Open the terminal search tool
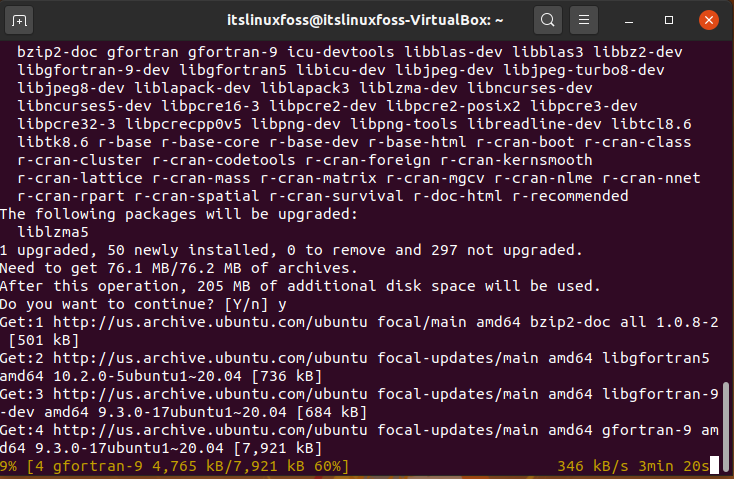The width and height of the screenshot is (734, 479). point(548,20)
